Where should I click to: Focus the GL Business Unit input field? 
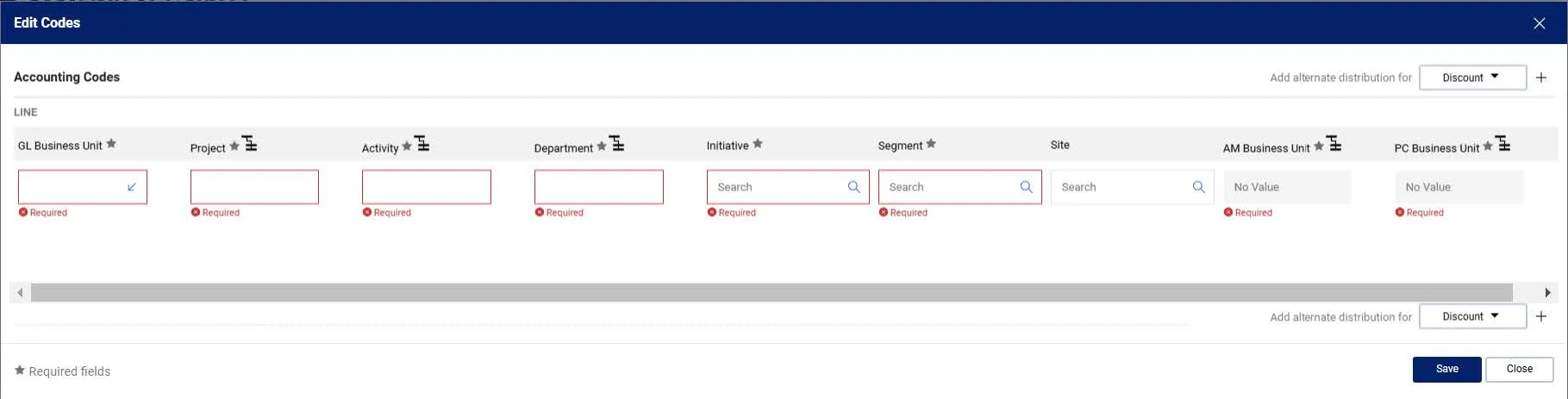[x=83, y=187]
